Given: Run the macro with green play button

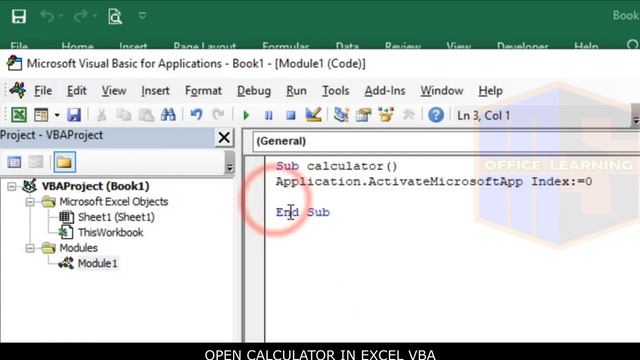Looking at the screenshot, I should 246,116.
